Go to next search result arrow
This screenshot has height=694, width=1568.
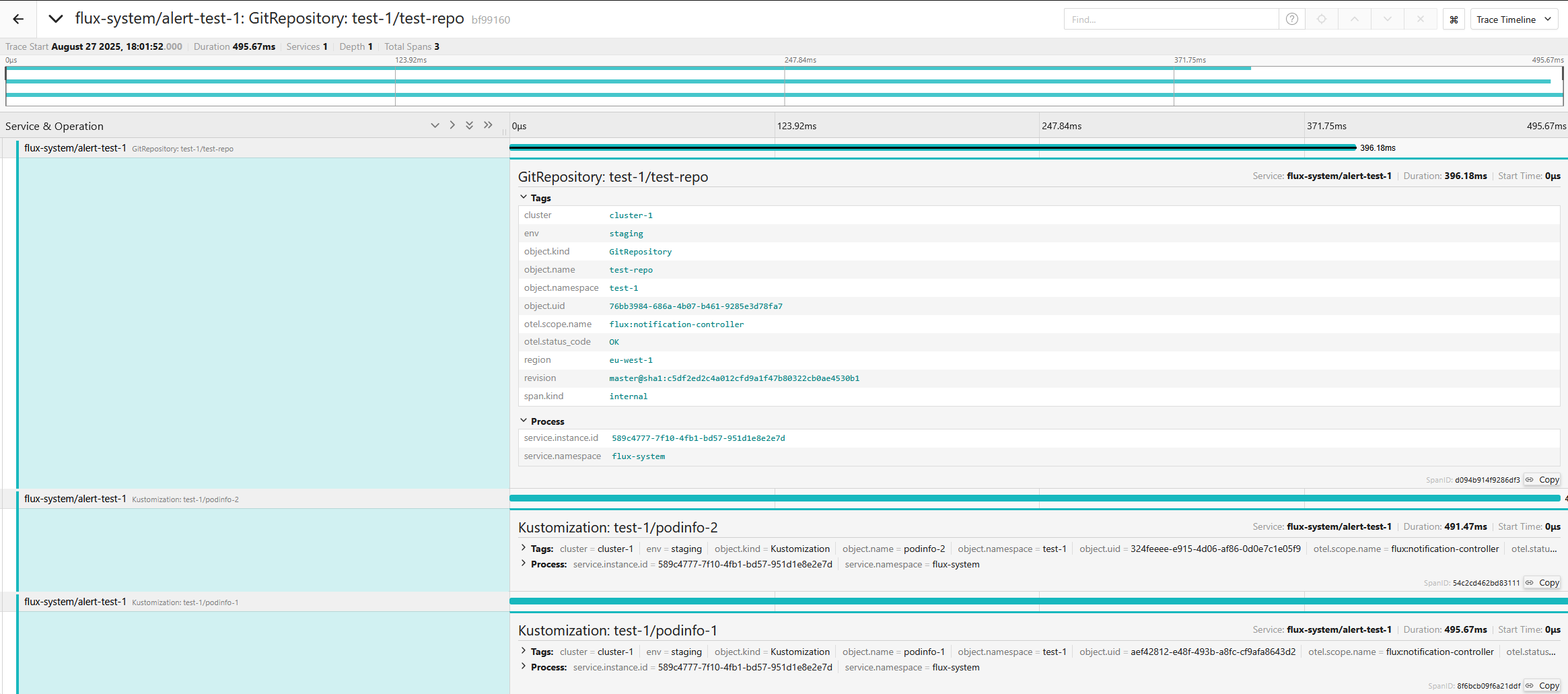click(1388, 20)
